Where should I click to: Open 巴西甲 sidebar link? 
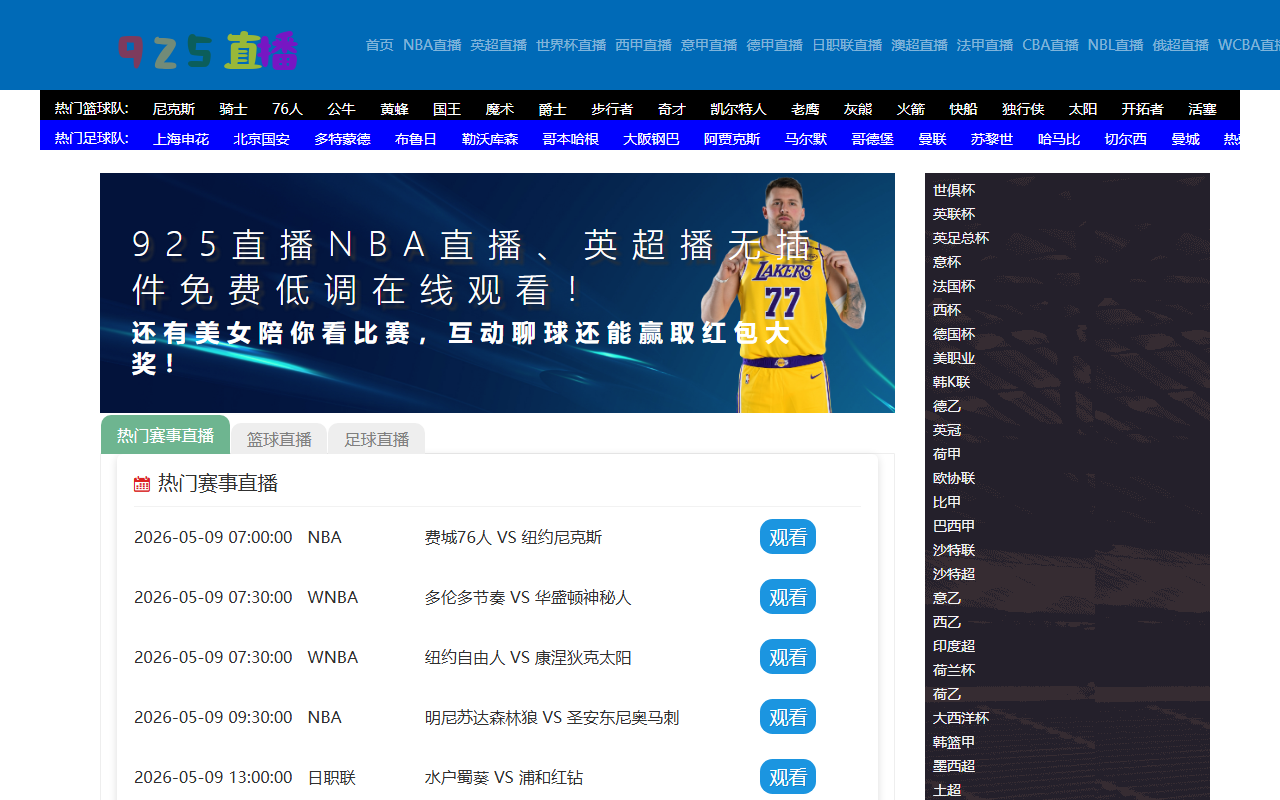coord(954,526)
